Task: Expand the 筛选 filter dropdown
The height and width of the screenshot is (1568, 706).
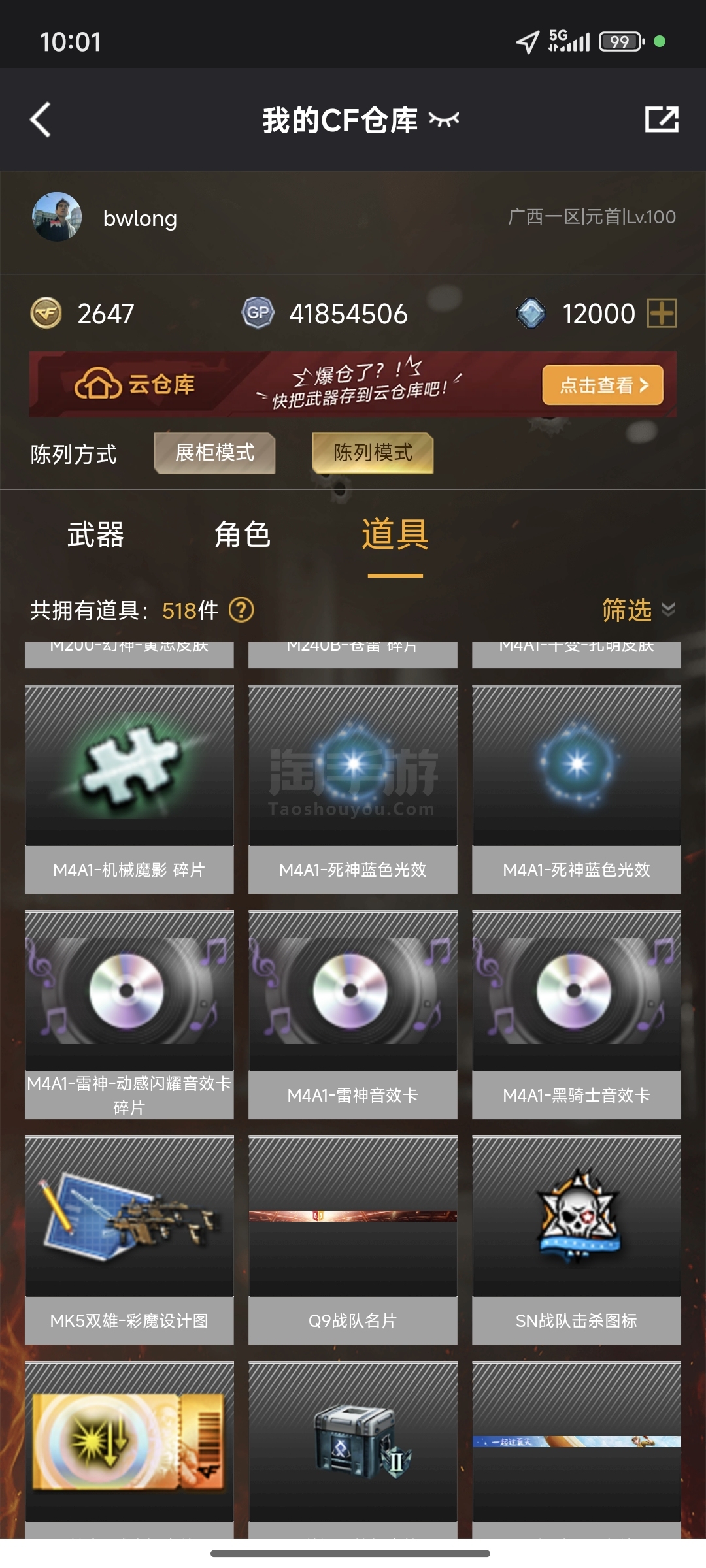Action: 639,610
